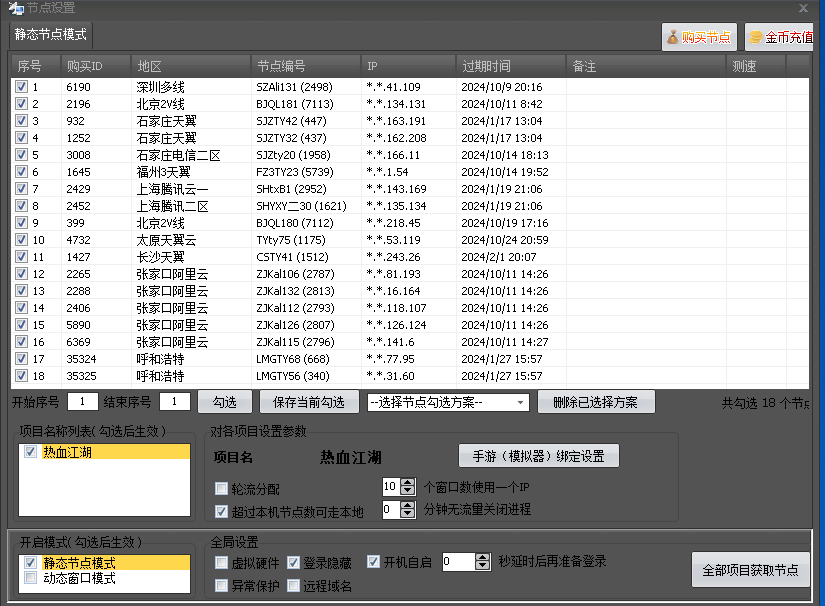The image size is (825, 606).
Task: Enable the 轮流分配 checkbox
Action: (x=222, y=488)
